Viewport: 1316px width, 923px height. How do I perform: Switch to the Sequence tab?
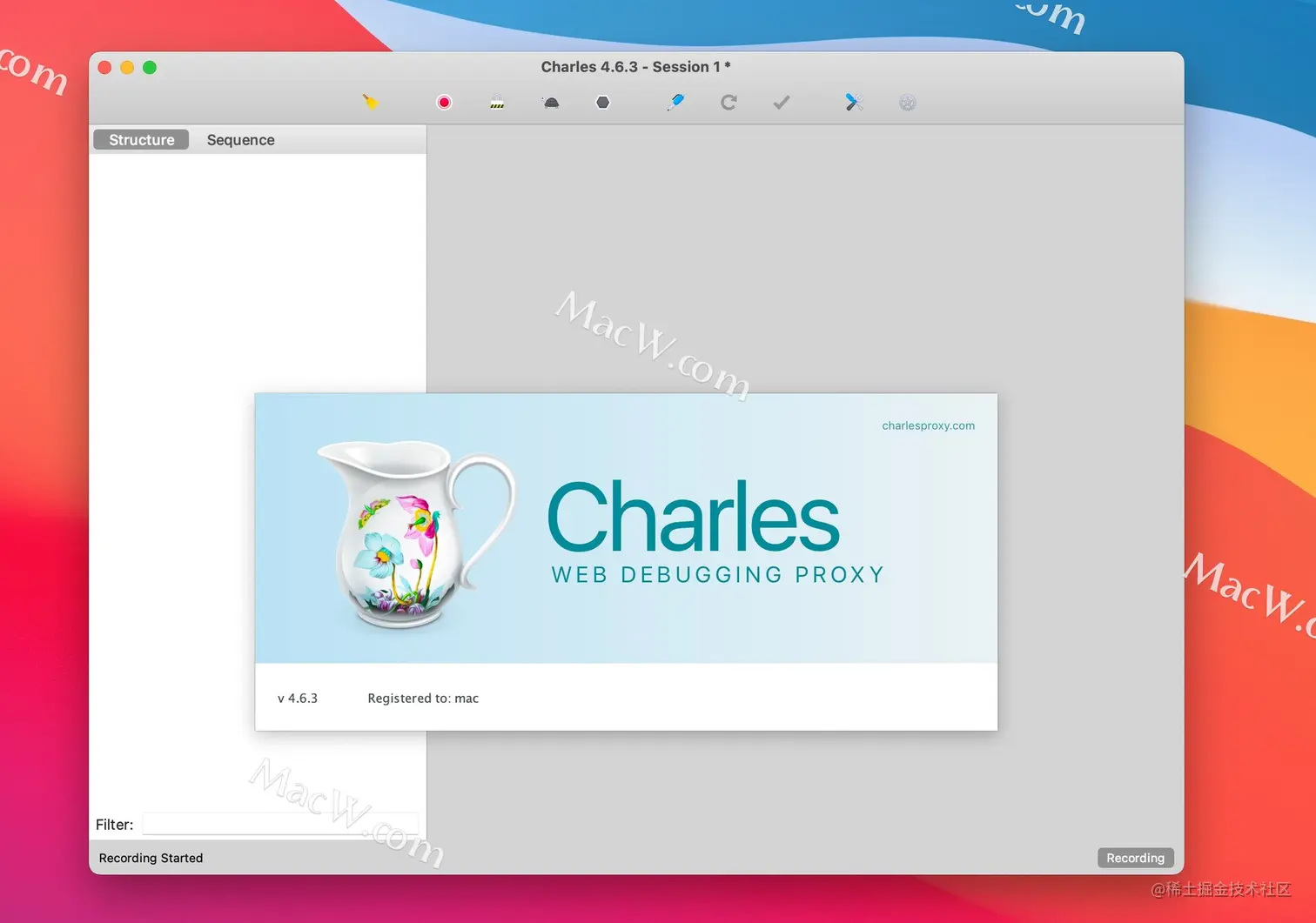pos(241,140)
